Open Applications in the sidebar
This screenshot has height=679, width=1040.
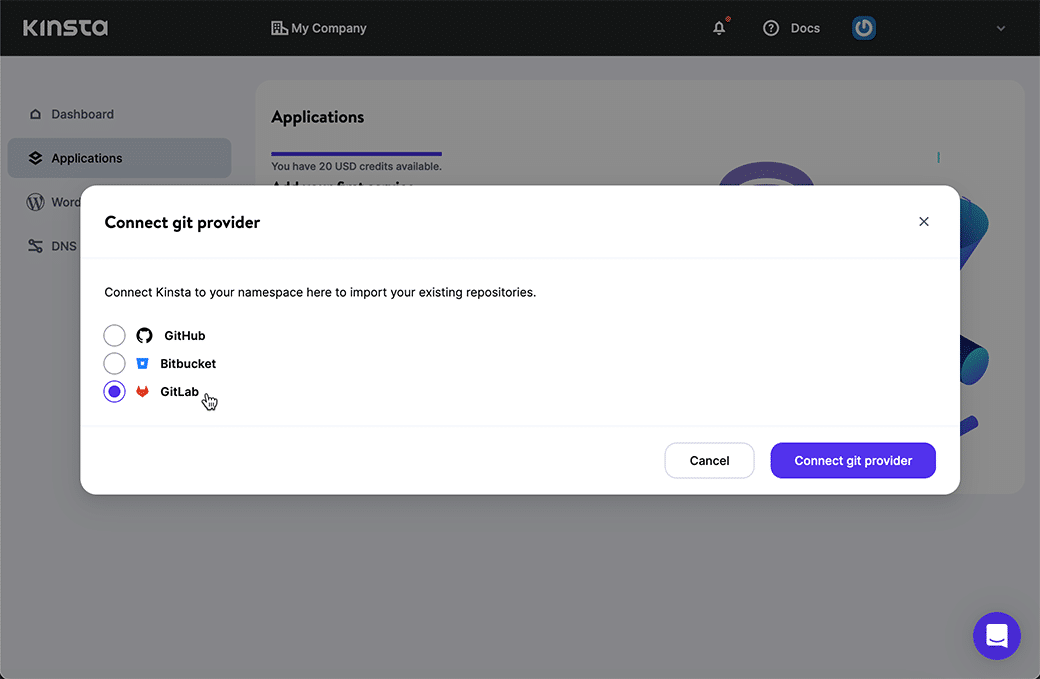point(86,158)
